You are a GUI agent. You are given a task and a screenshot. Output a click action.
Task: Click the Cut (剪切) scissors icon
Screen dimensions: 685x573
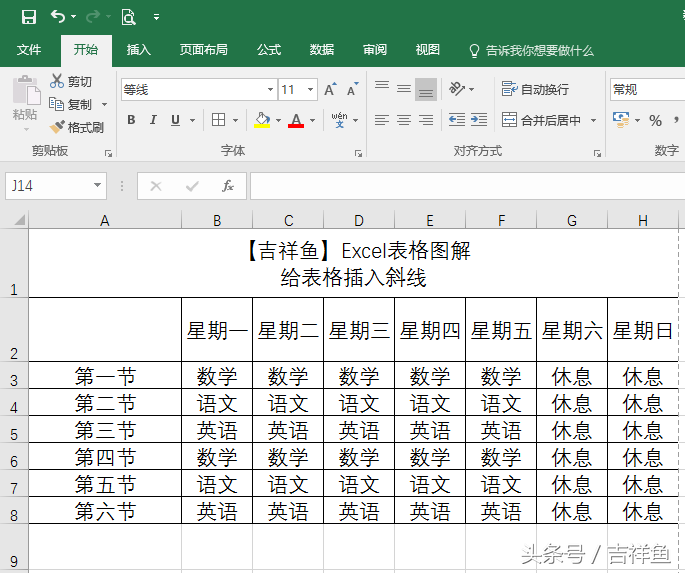pyautogui.click(x=57, y=81)
